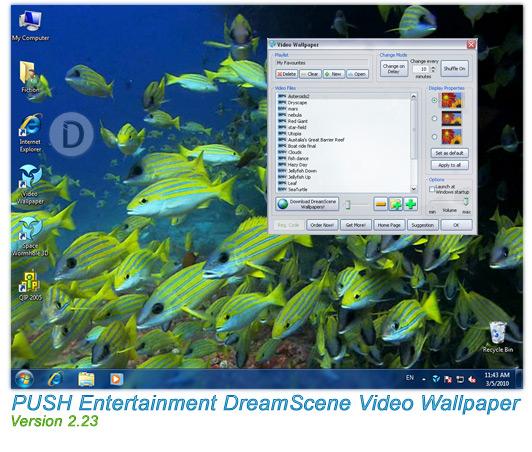
Task: Select the first display mode radio button
Action: click(434, 100)
